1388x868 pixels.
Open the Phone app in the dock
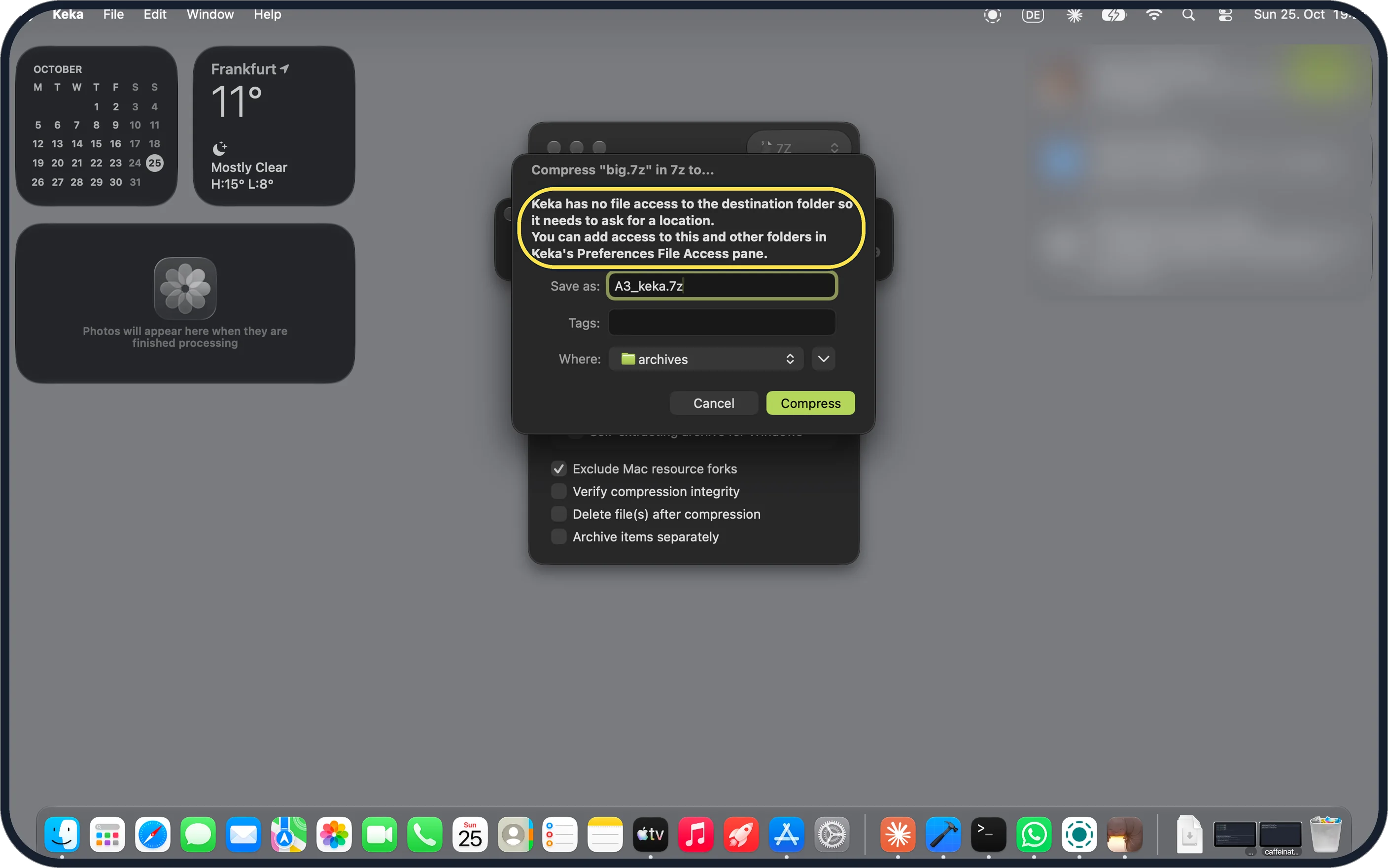[425, 834]
